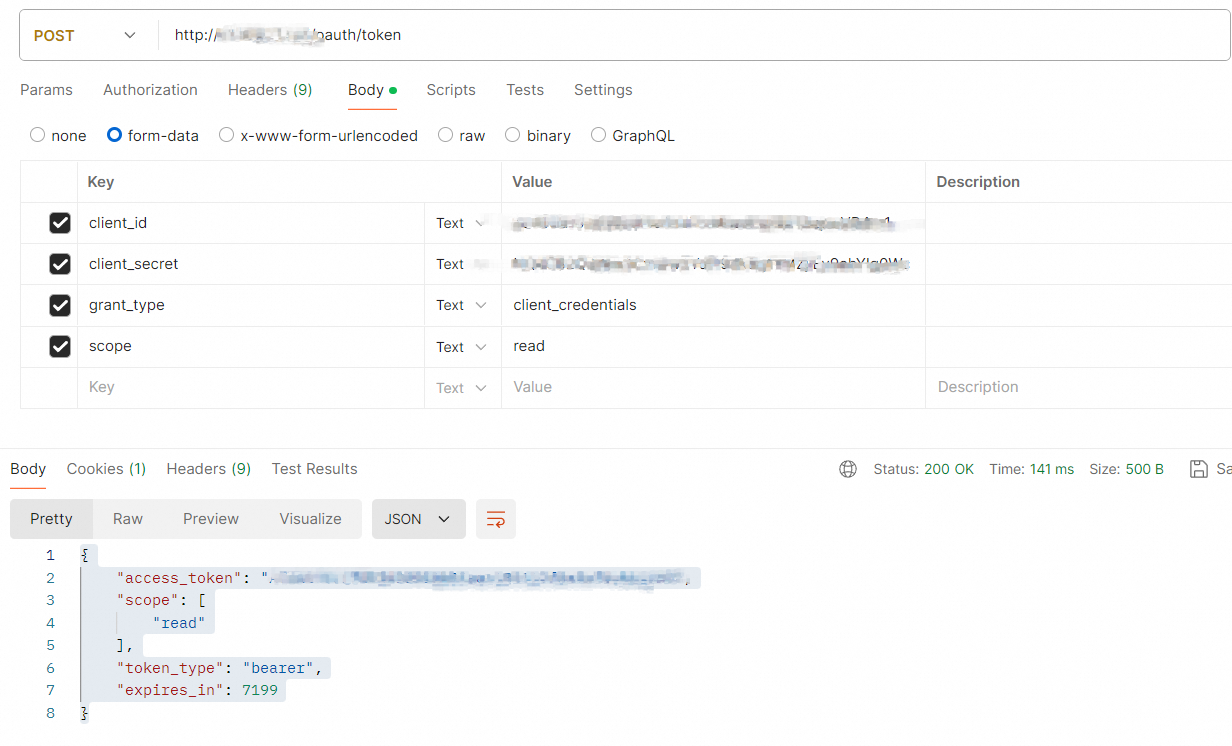Click the request URL input field
The width and height of the screenshot is (1232, 746).
690,35
